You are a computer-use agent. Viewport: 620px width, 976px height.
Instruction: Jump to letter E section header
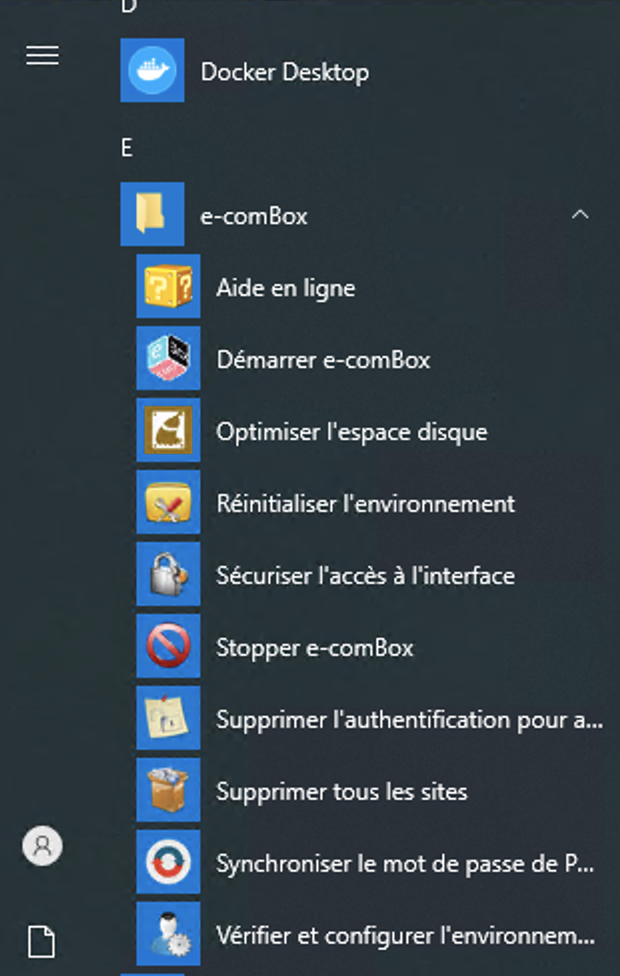(x=127, y=148)
